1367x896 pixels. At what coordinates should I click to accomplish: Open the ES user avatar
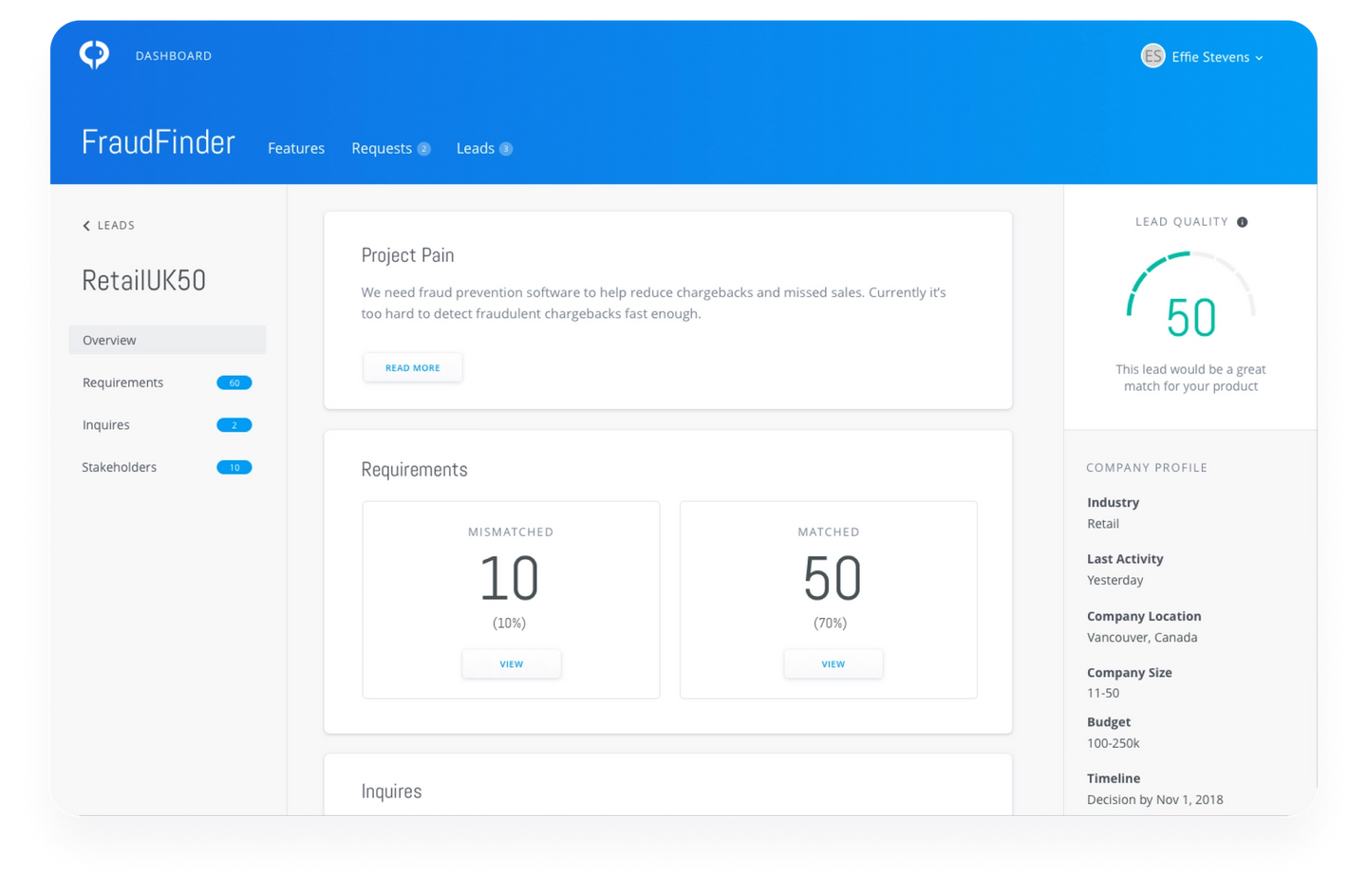tap(1152, 56)
